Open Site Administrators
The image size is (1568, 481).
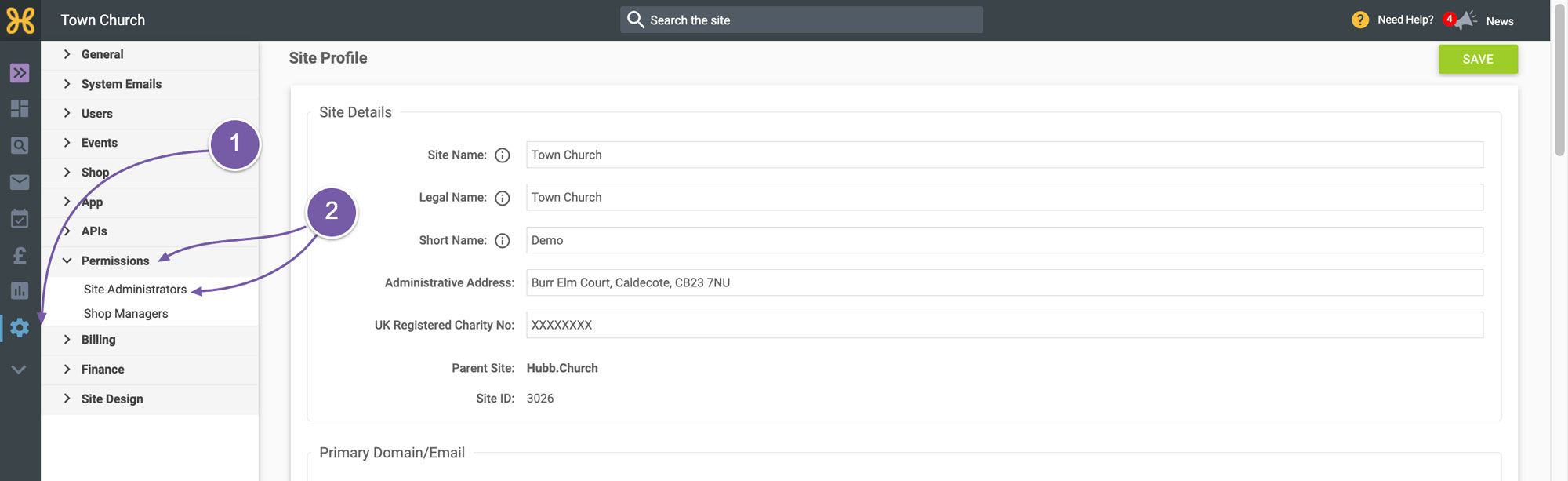135,290
